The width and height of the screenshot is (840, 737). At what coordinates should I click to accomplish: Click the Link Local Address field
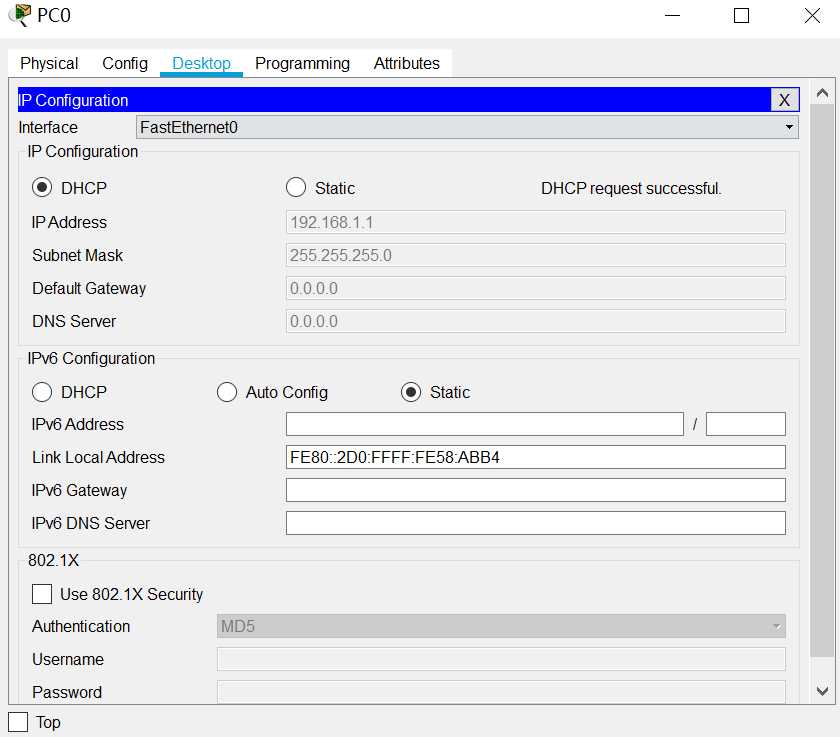536,457
